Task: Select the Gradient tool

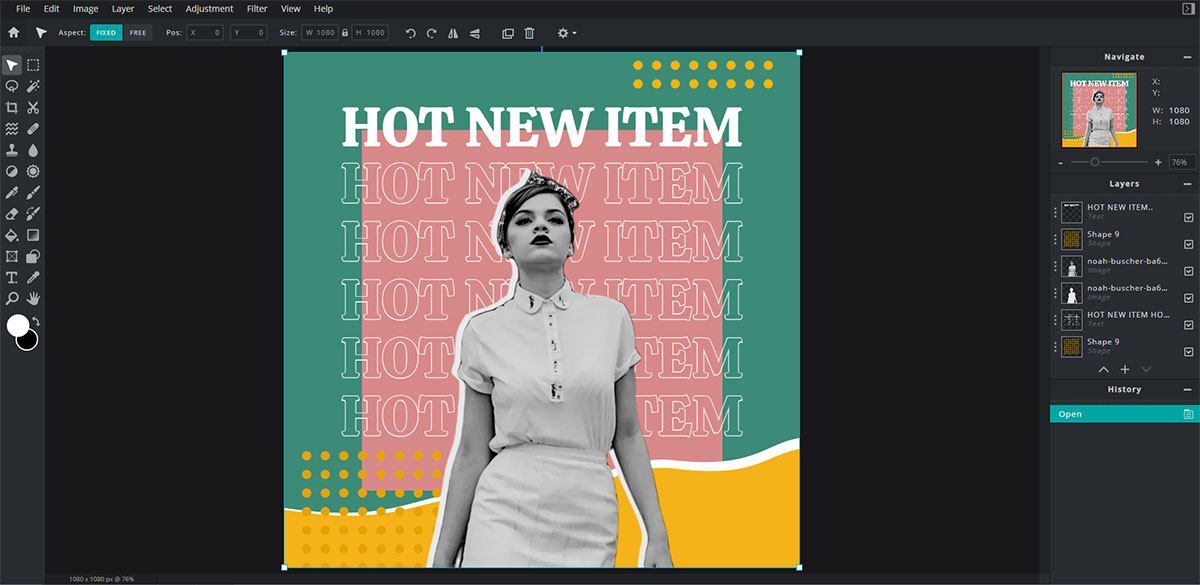Action: (33, 235)
